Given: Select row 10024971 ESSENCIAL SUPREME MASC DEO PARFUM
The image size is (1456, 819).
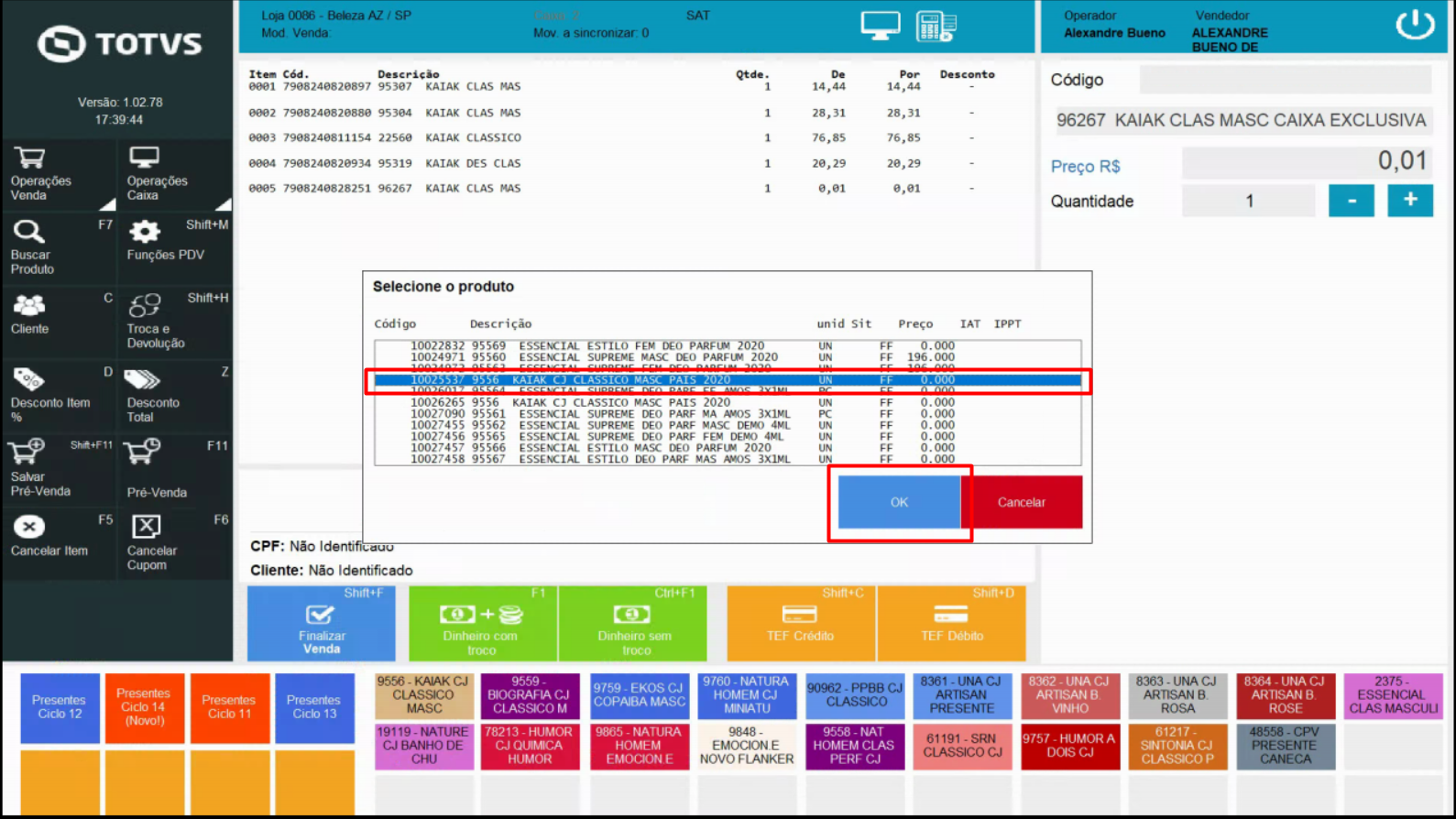Looking at the screenshot, I should [x=728, y=357].
